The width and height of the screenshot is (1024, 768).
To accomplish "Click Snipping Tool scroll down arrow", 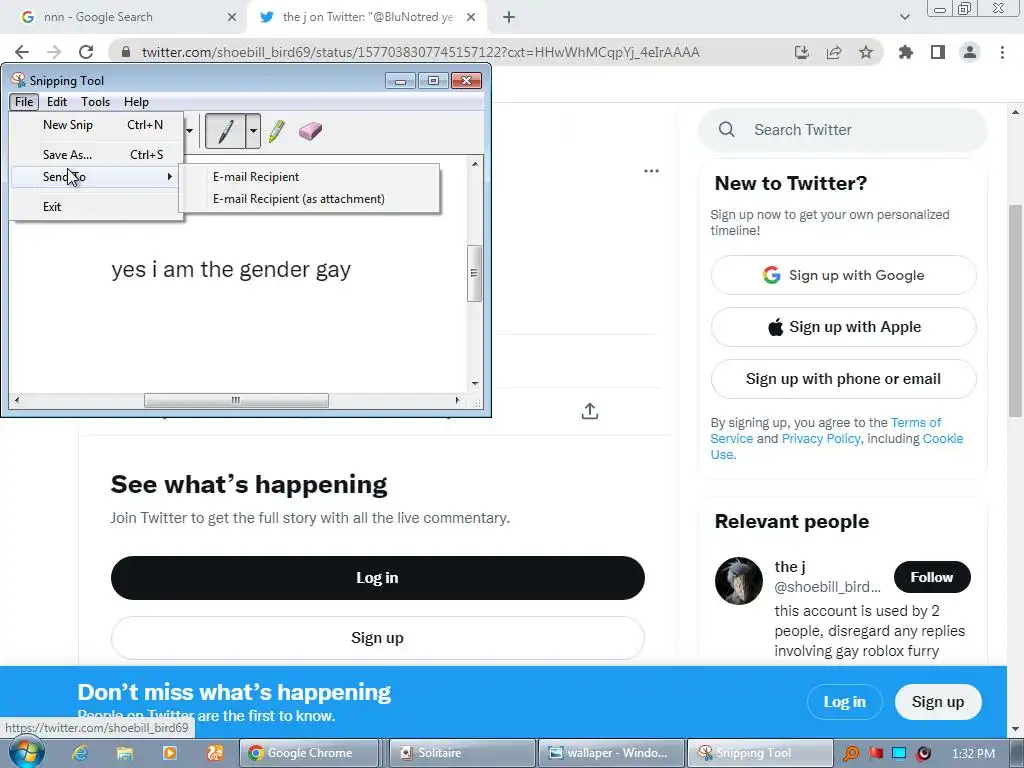I will [475, 384].
